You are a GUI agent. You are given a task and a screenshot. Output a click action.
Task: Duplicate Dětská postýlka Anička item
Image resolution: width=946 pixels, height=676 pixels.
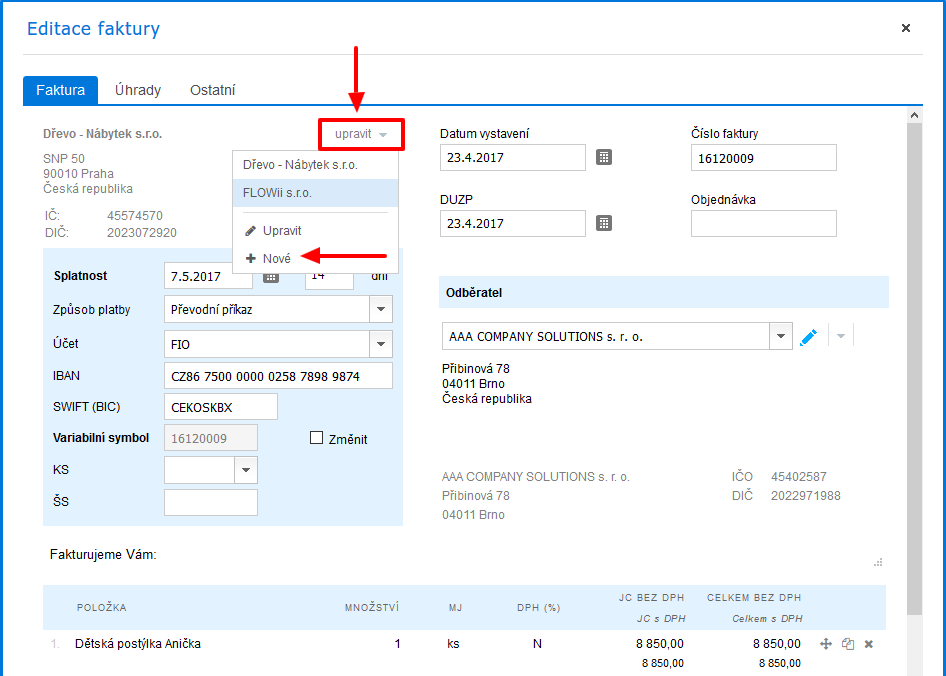[848, 644]
